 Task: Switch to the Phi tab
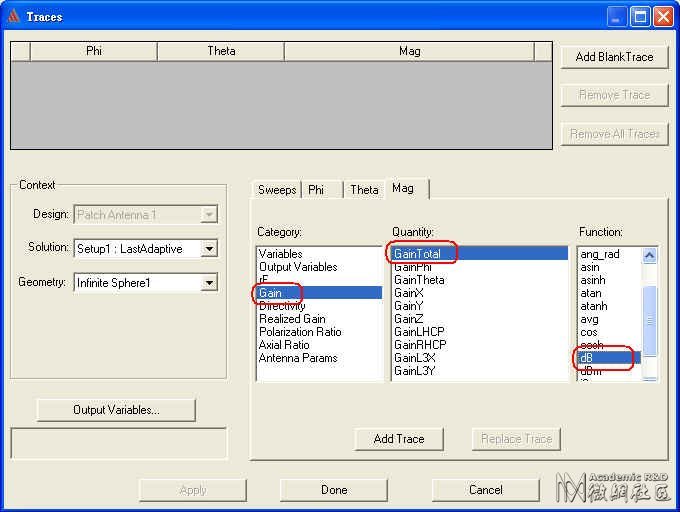pos(322,190)
